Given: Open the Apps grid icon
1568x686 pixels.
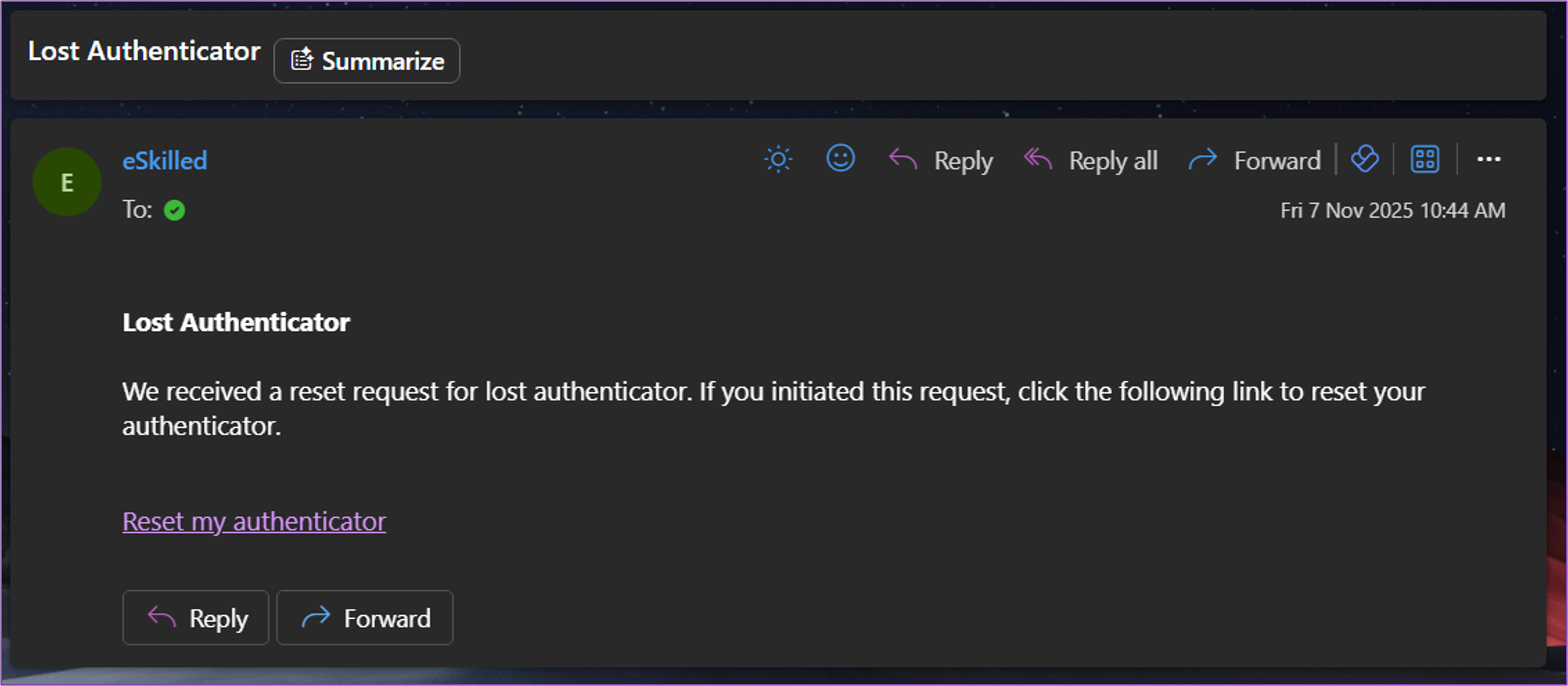Looking at the screenshot, I should (x=1424, y=160).
